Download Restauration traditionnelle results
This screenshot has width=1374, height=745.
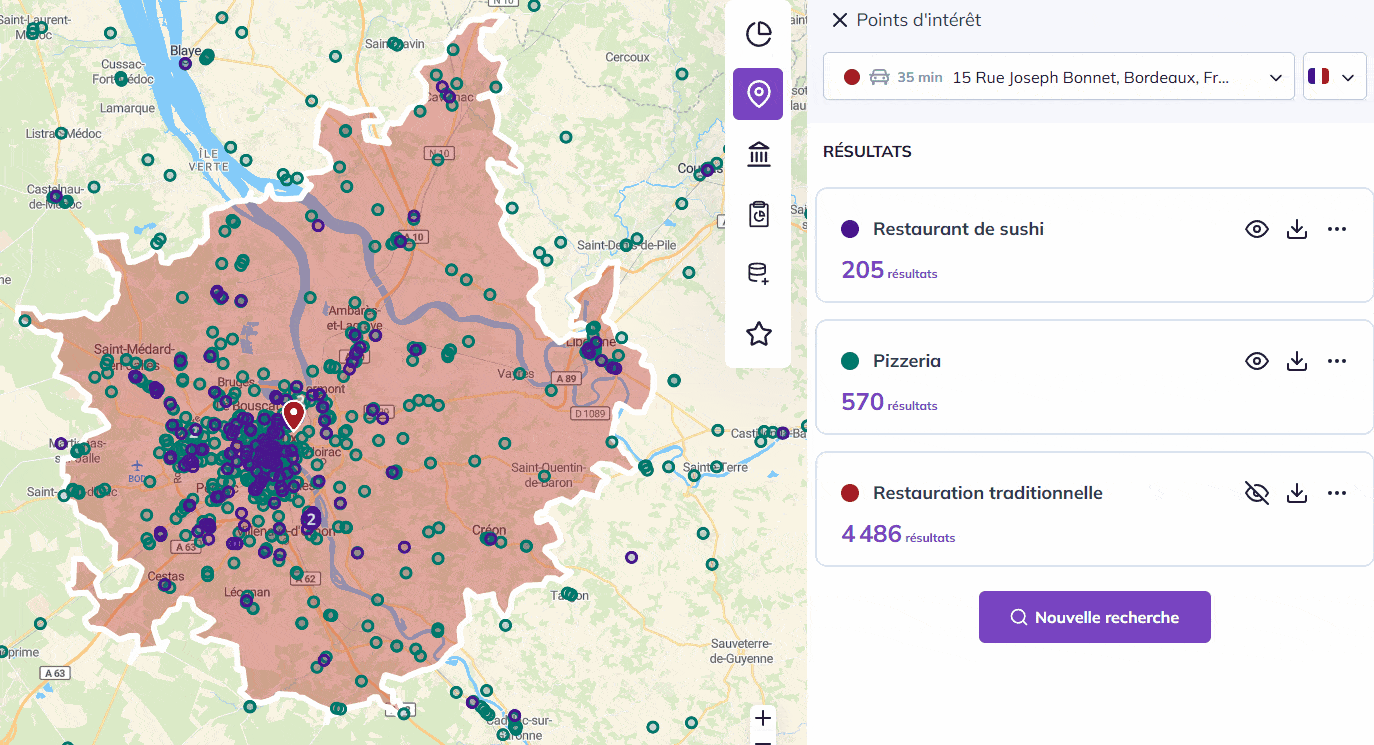(x=1297, y=493)
